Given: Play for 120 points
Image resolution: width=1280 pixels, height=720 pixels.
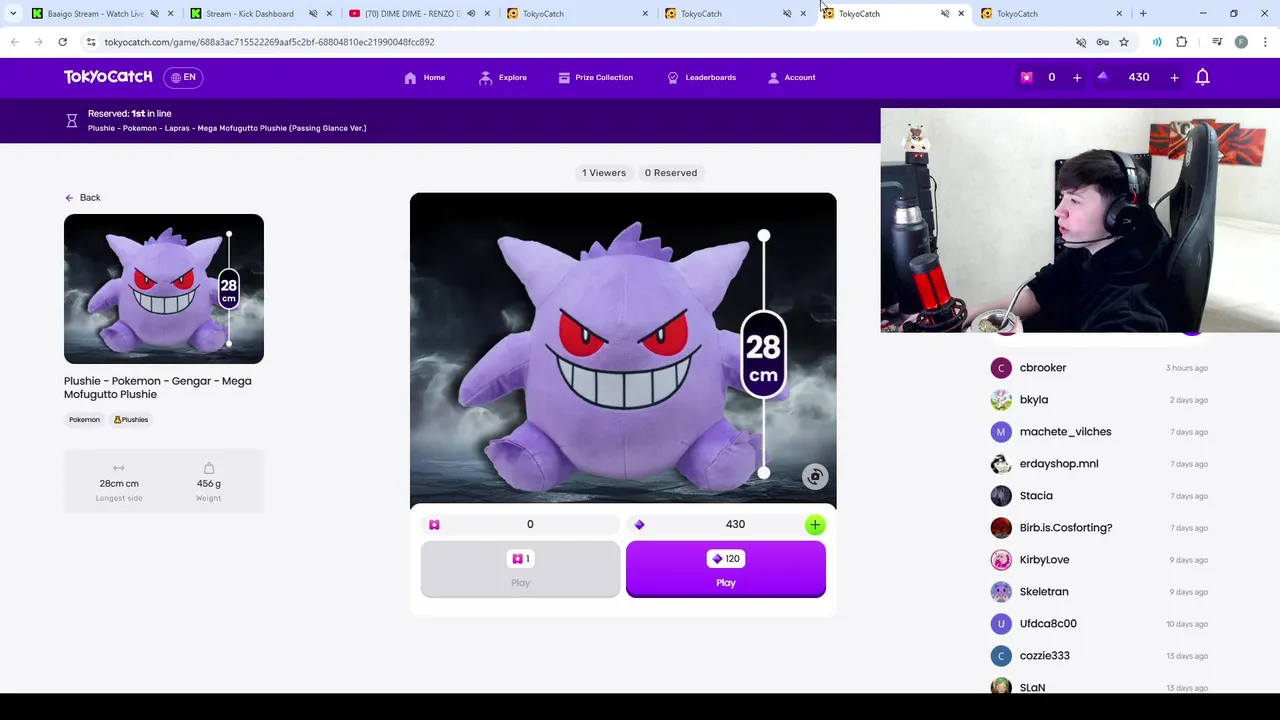Looking at the screenshot, I should click(x=726, y=569).
